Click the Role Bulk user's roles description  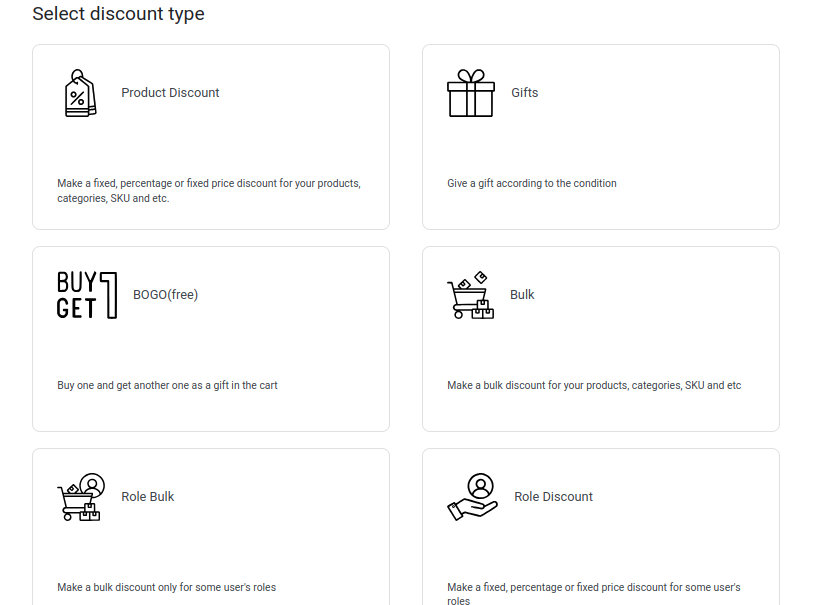tap(166, 588)
